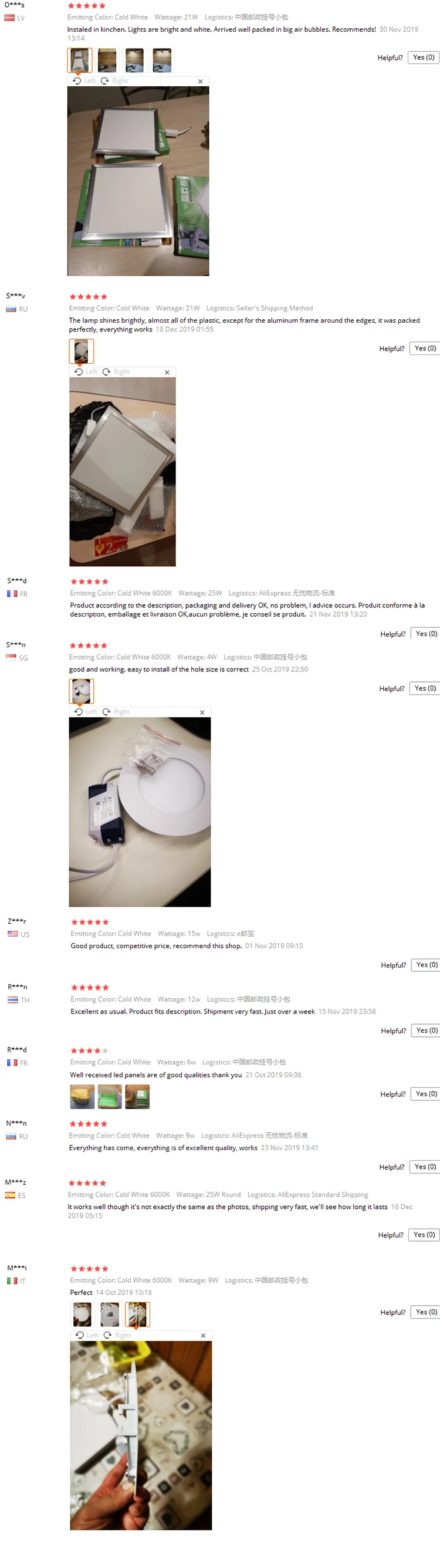Image resolution: width=440 pixels, height=1568 pixels.
Task: Click Yes on S***d French review
Action: (x=425, y=634)
